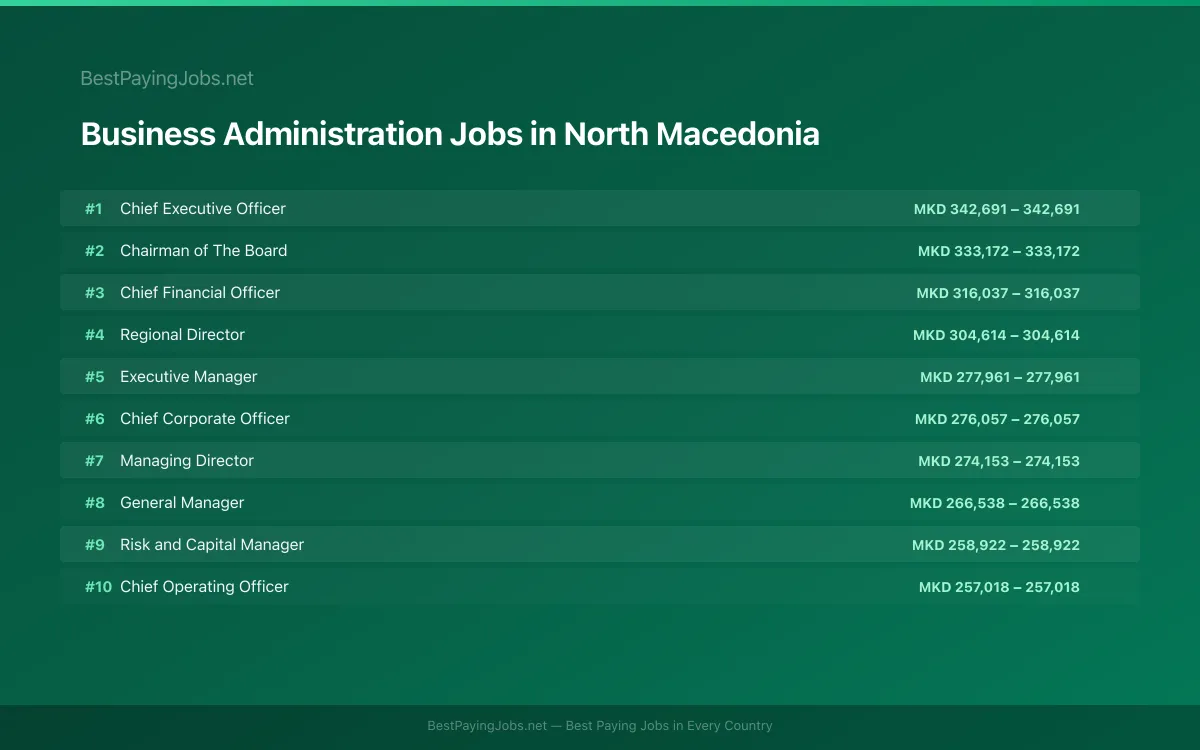Select the Regional Director job title
Image resolution: width=1200 pixels, height=750 pixels.
[x=182, y=335]
